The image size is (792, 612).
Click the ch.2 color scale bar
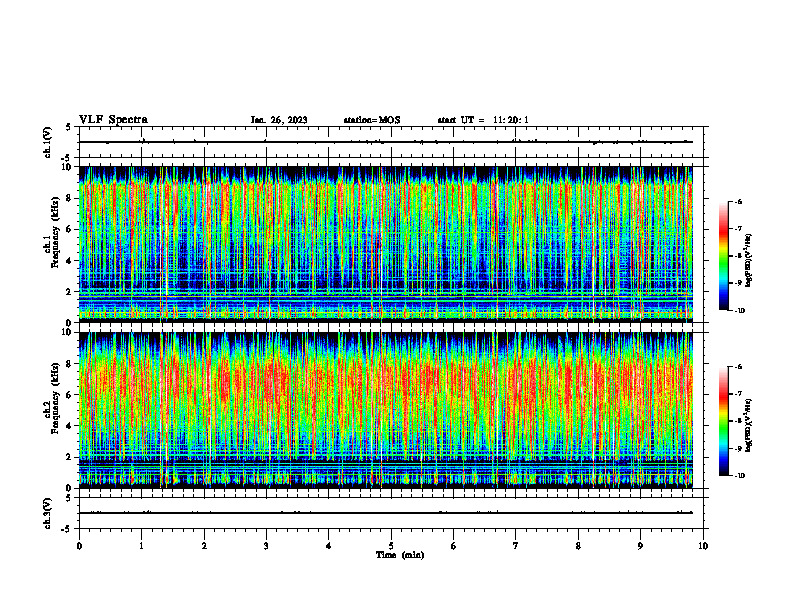[723, 421]
